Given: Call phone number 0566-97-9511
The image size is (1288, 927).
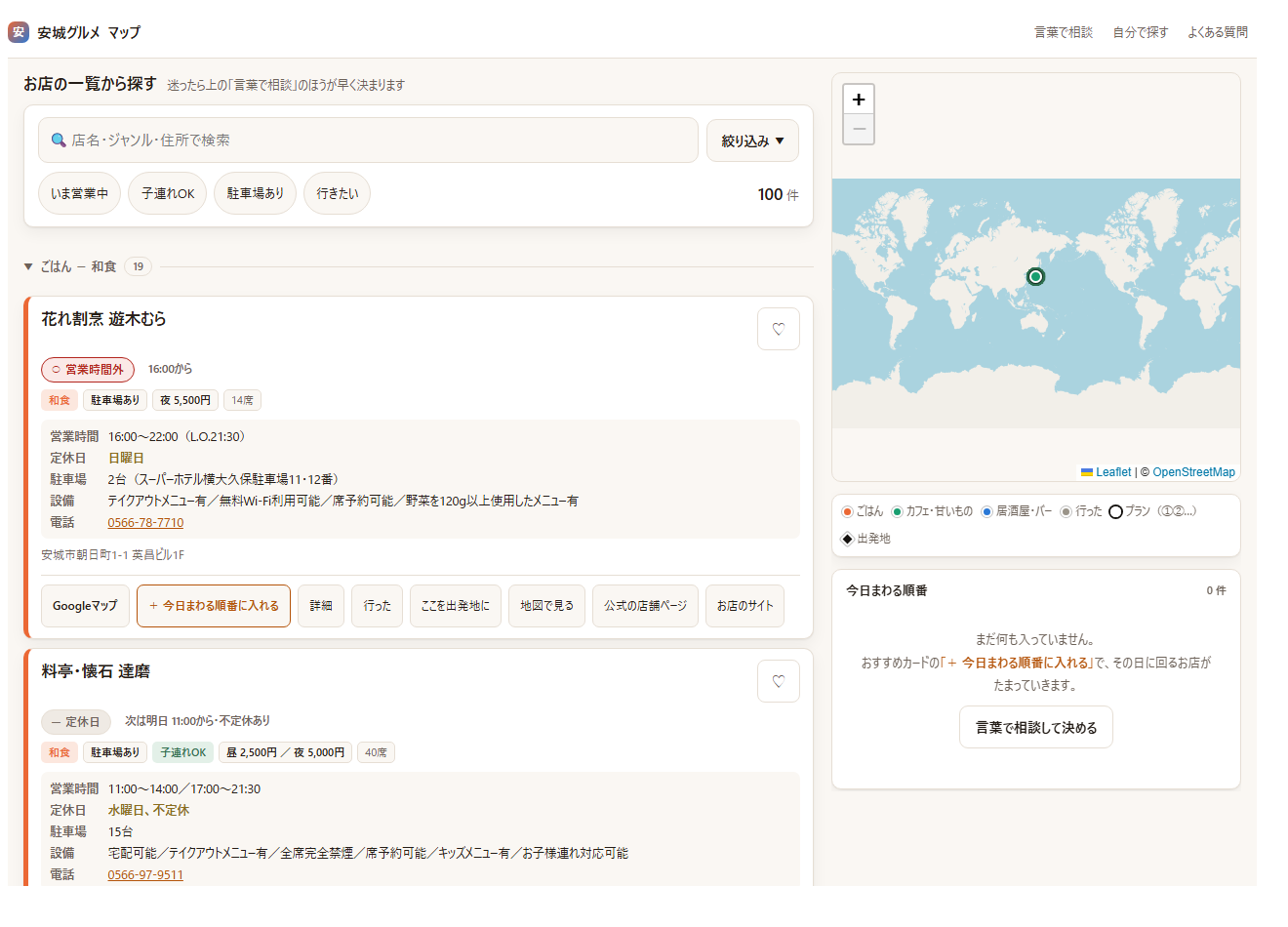Looking at the screenshot, I should (x=145, y=875).
